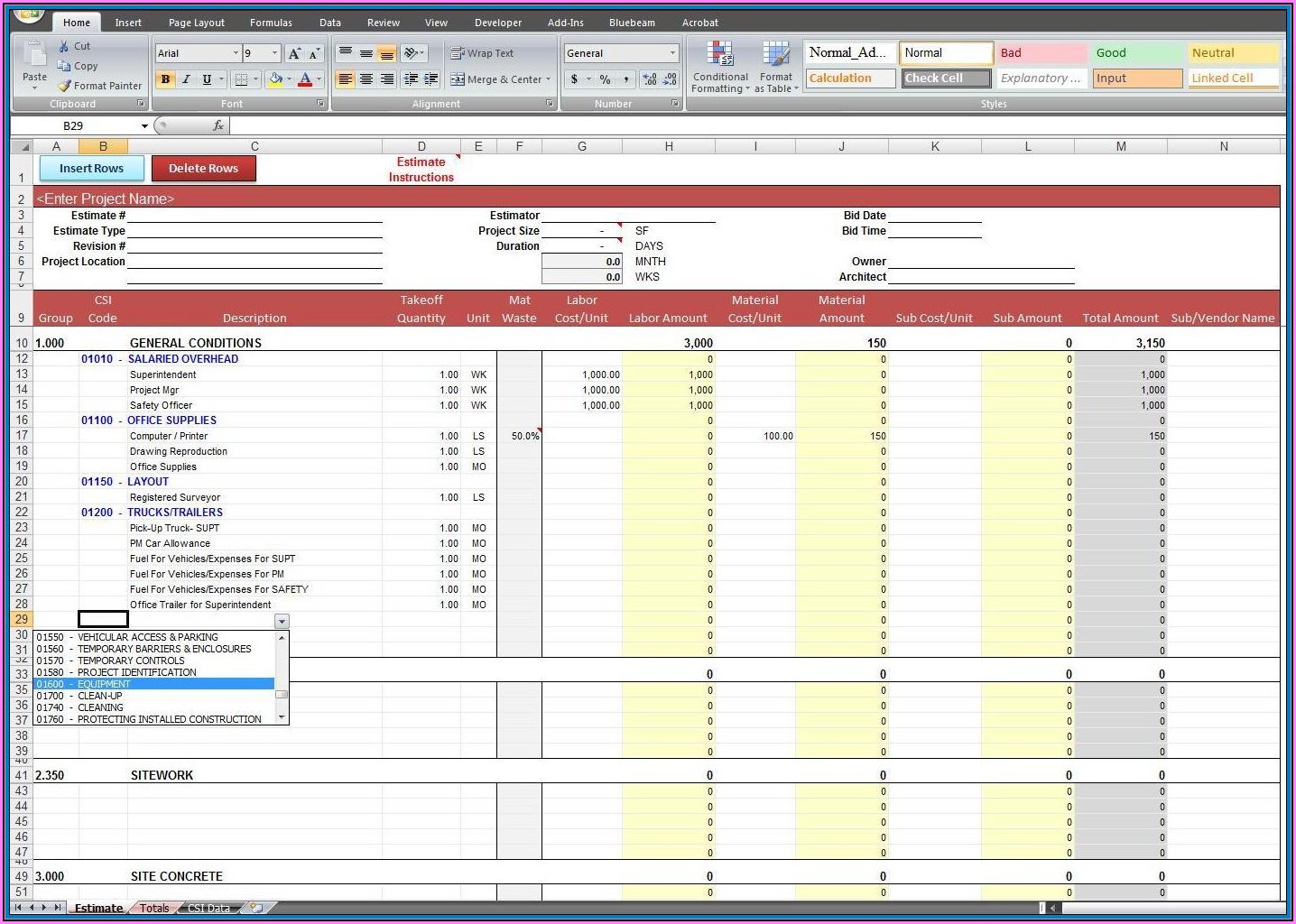Click the Insert Rows button
Screen dimensions: 1296x924
point(90,168)
